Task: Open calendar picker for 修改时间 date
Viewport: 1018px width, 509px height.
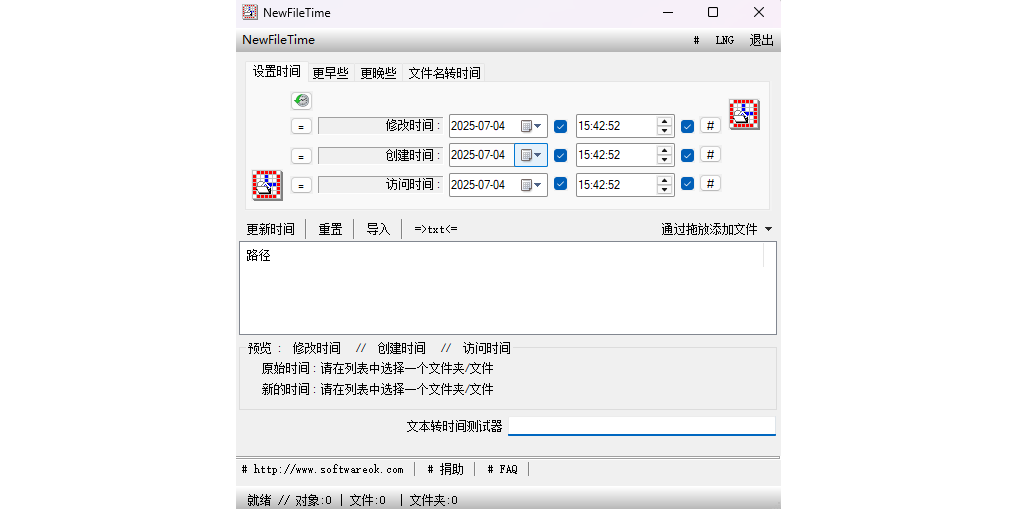Action: 531,126
